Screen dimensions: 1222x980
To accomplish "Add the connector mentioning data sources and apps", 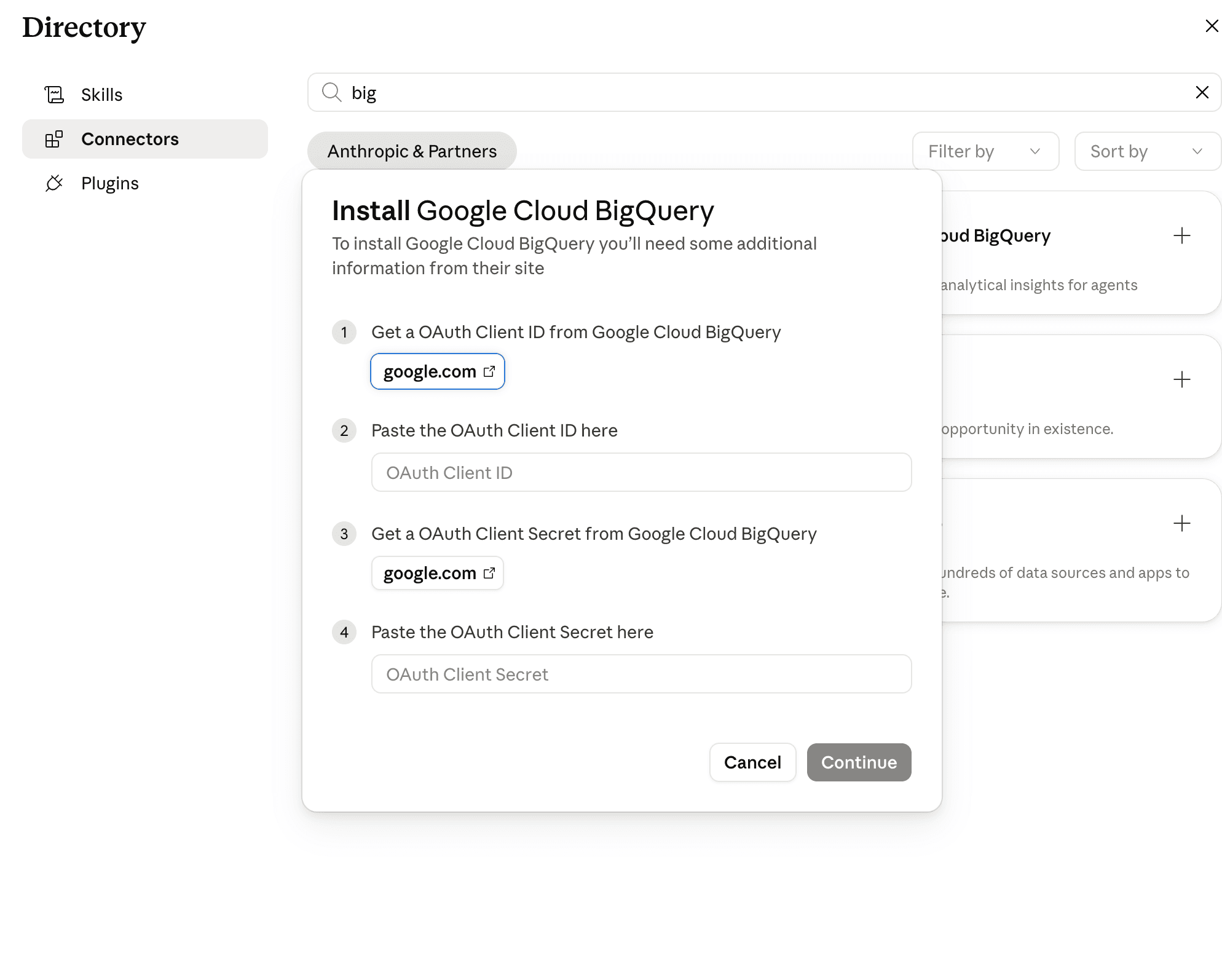I will click(1181, 523).
